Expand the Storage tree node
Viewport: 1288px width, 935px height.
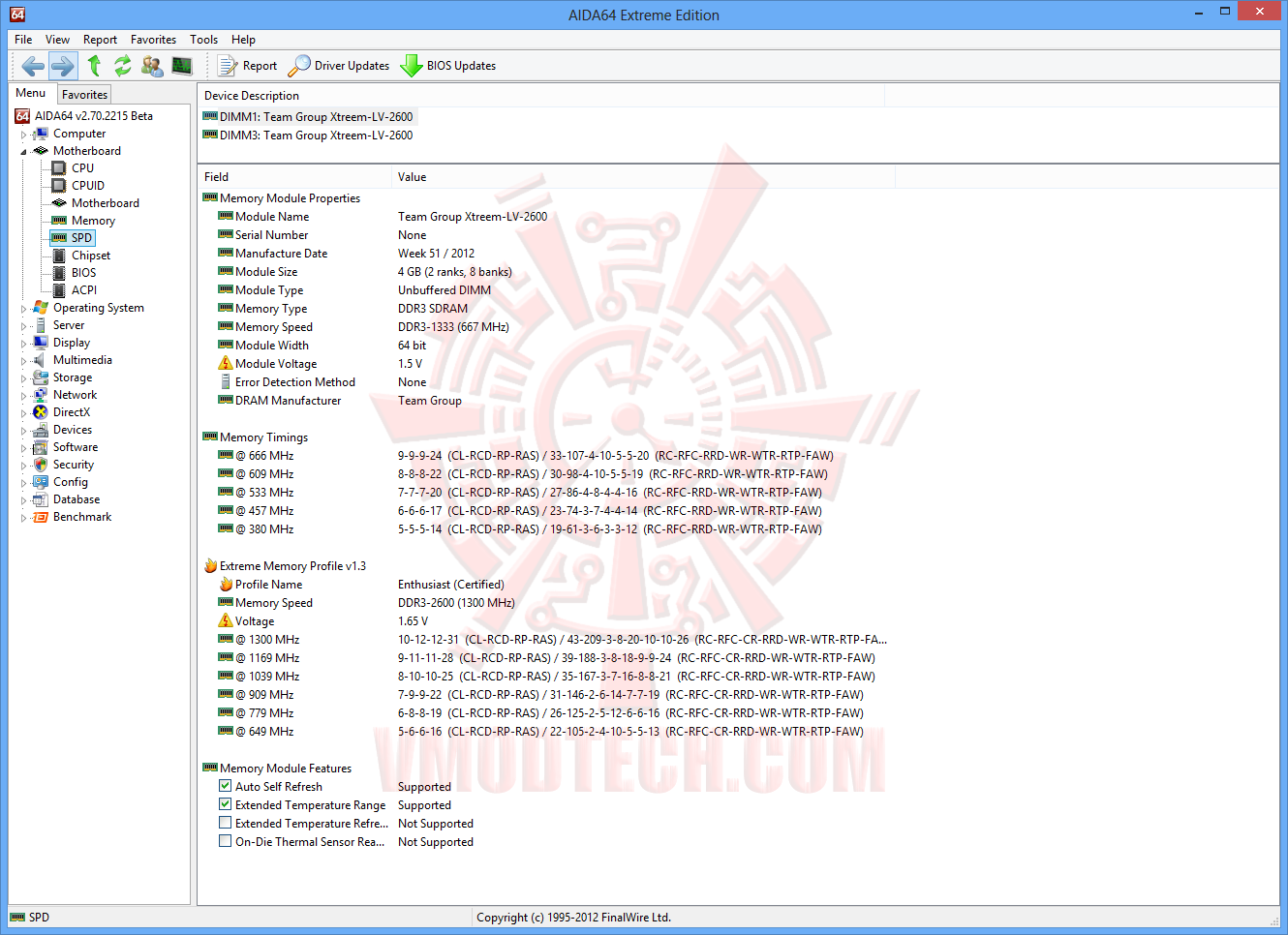coord(24,378)
